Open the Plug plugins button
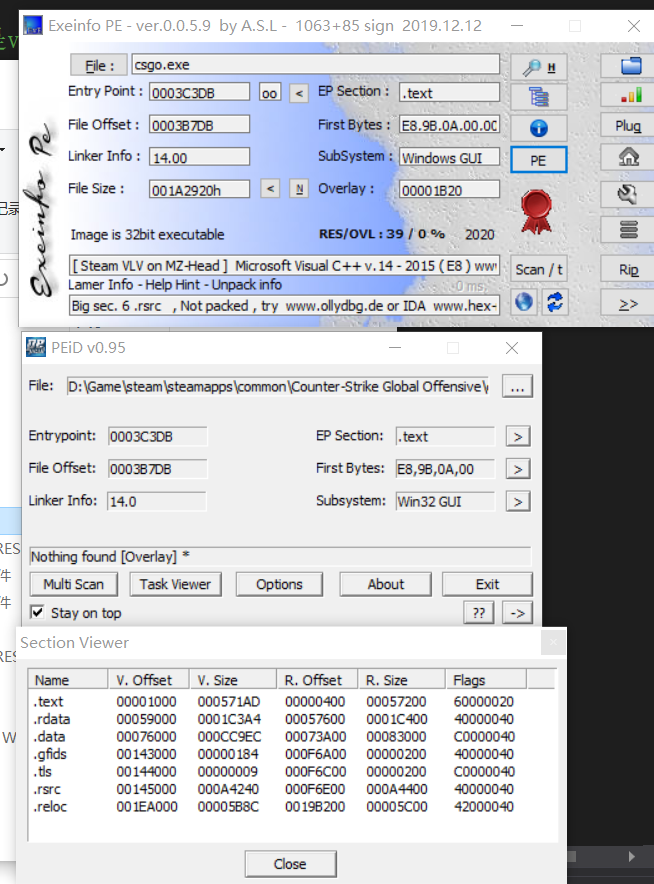 click(628, 125)
